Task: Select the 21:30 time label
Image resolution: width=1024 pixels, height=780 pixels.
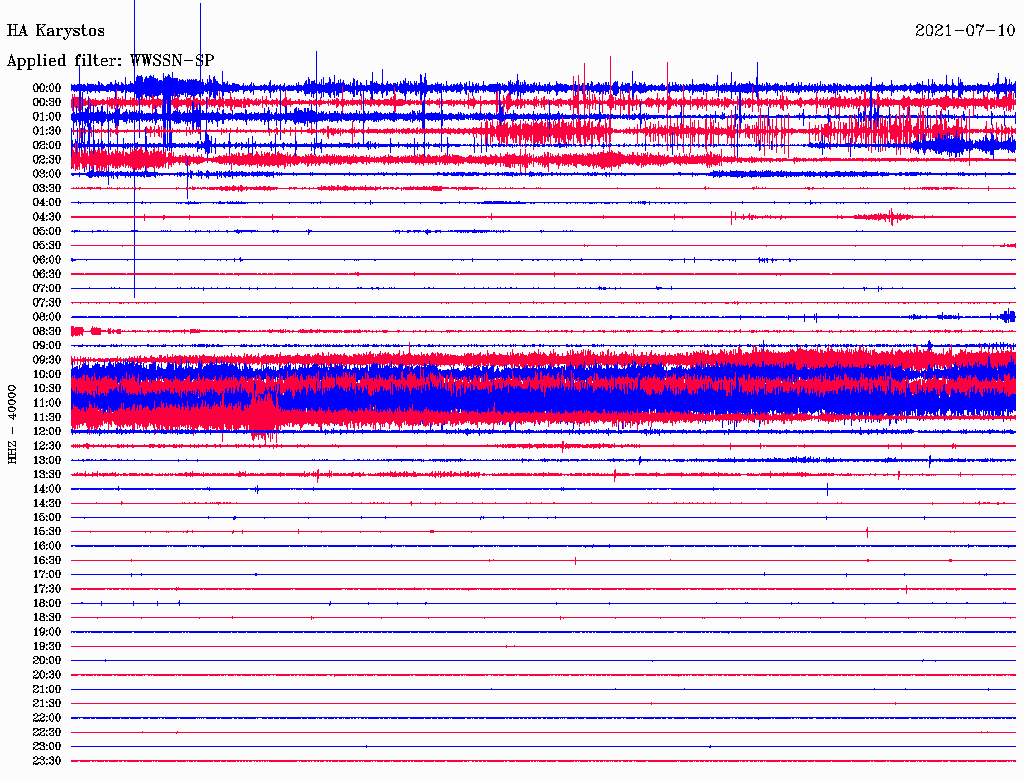Action: [x=47, y=704]
